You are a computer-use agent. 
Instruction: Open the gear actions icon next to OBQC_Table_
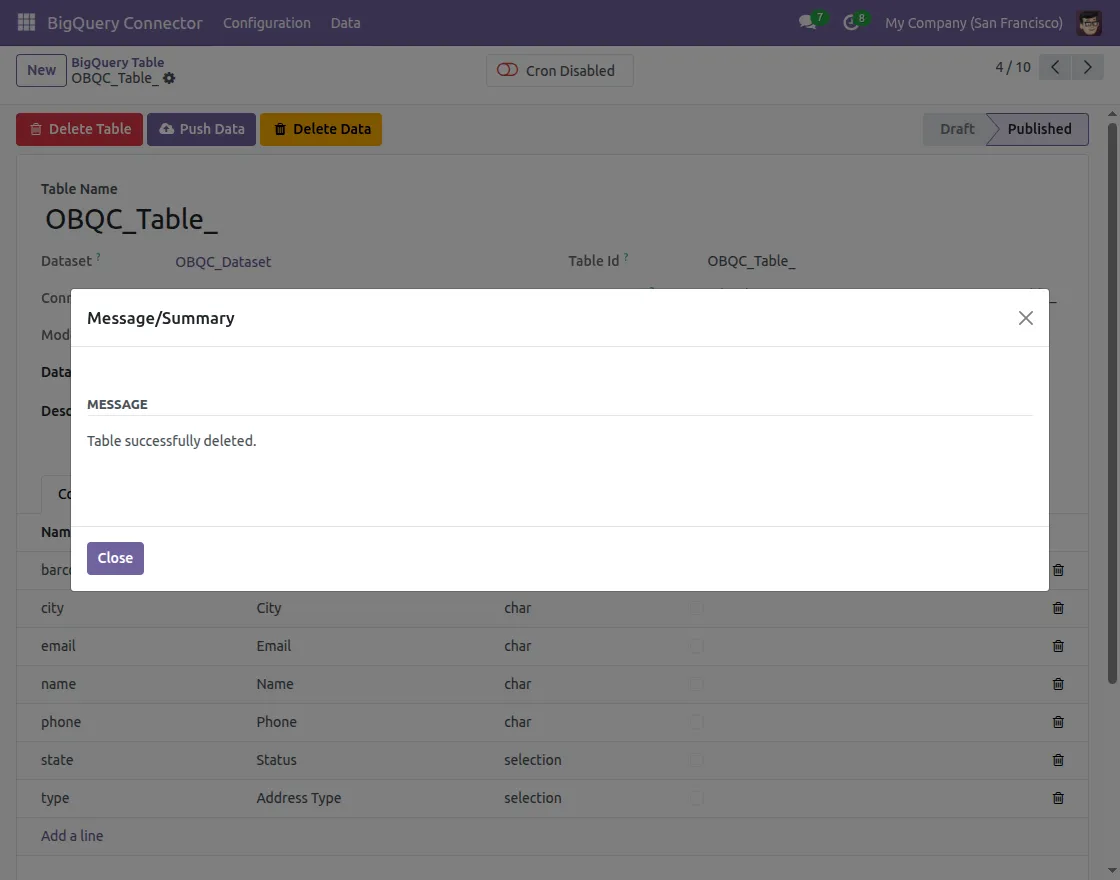169,78
